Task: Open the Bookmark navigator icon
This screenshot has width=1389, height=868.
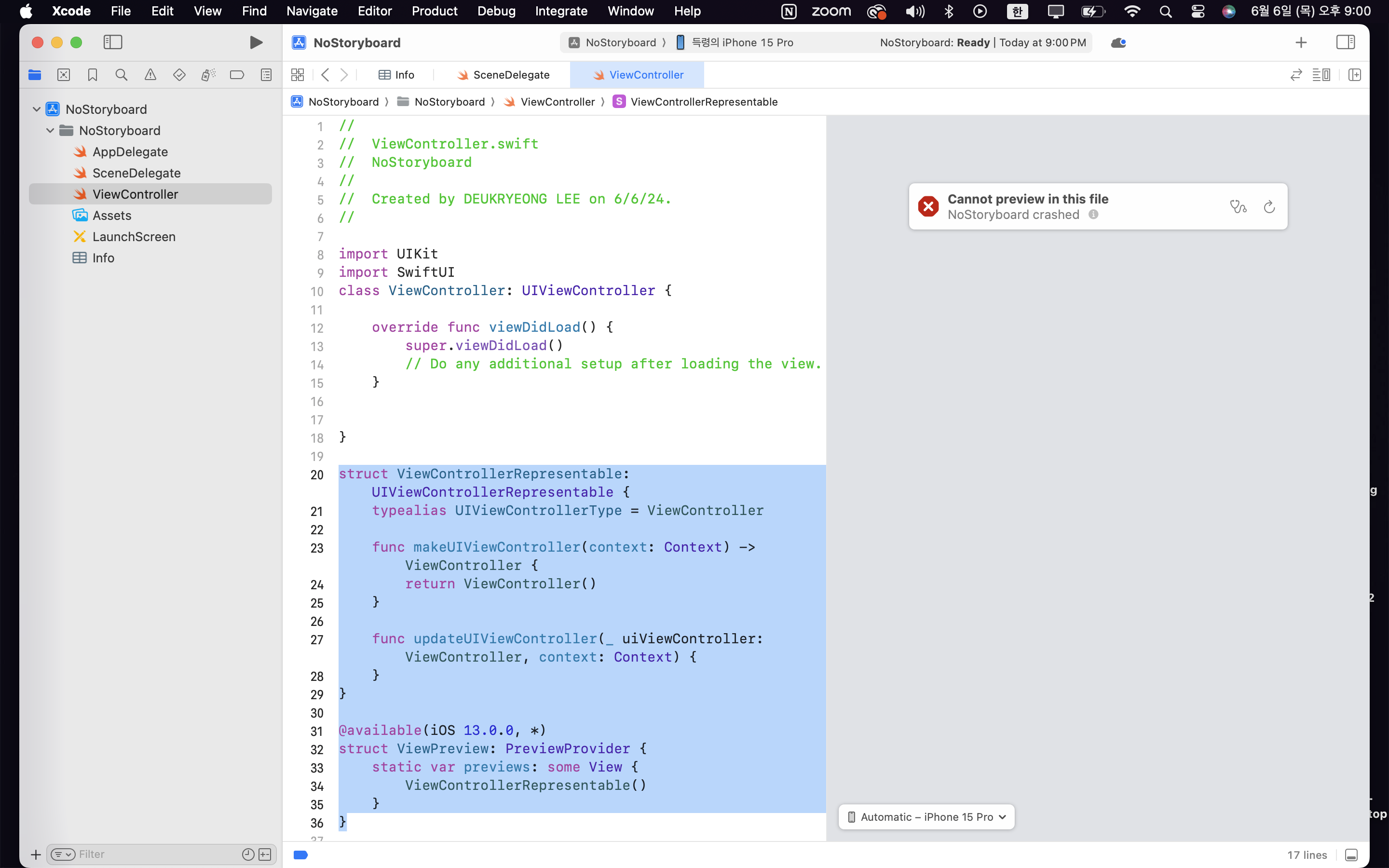Action: [93, 75]
